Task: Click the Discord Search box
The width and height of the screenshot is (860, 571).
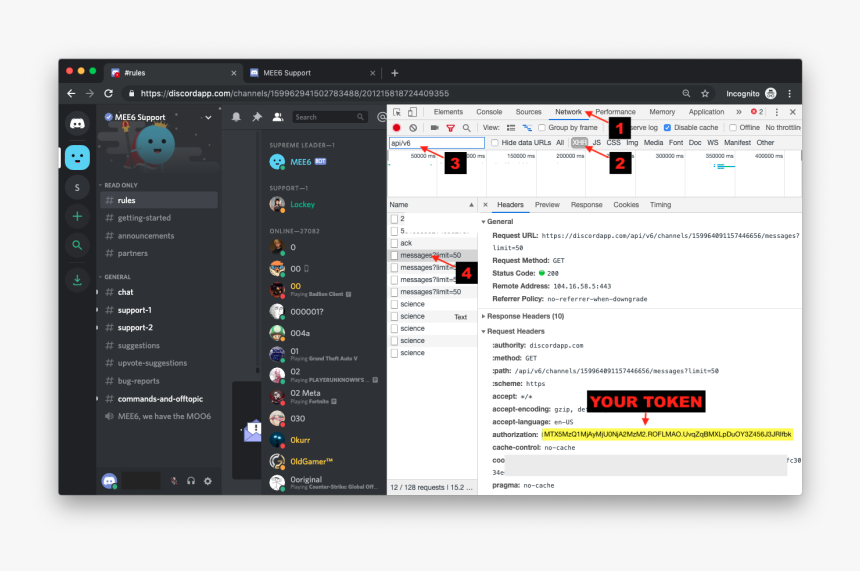Action: tap(329, 117)
